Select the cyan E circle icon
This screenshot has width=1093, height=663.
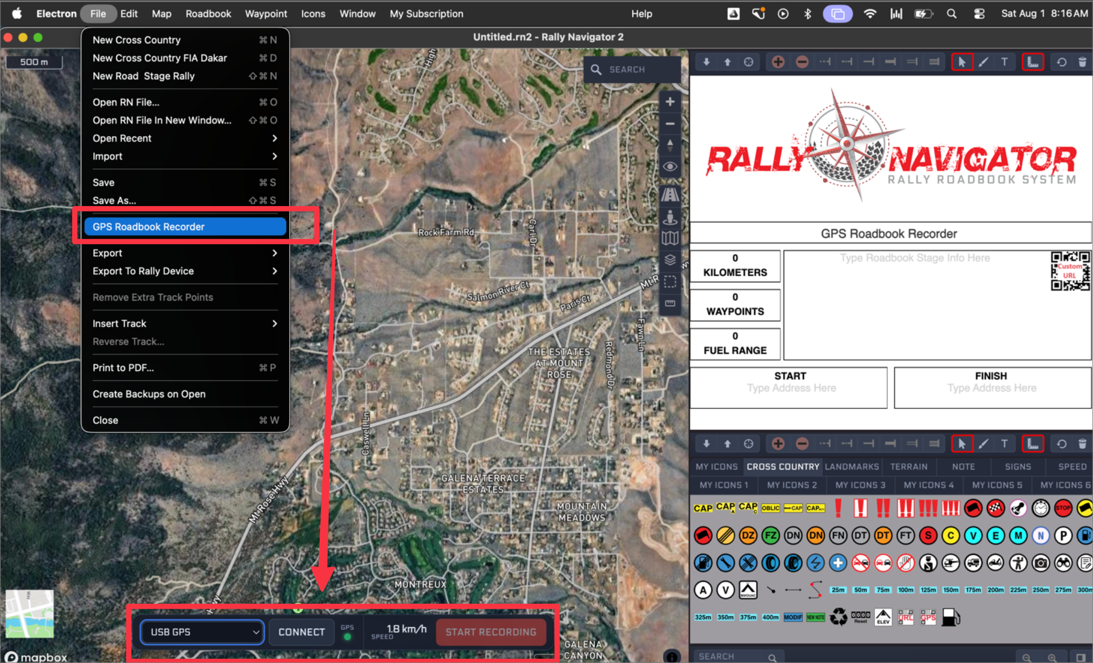995,535
